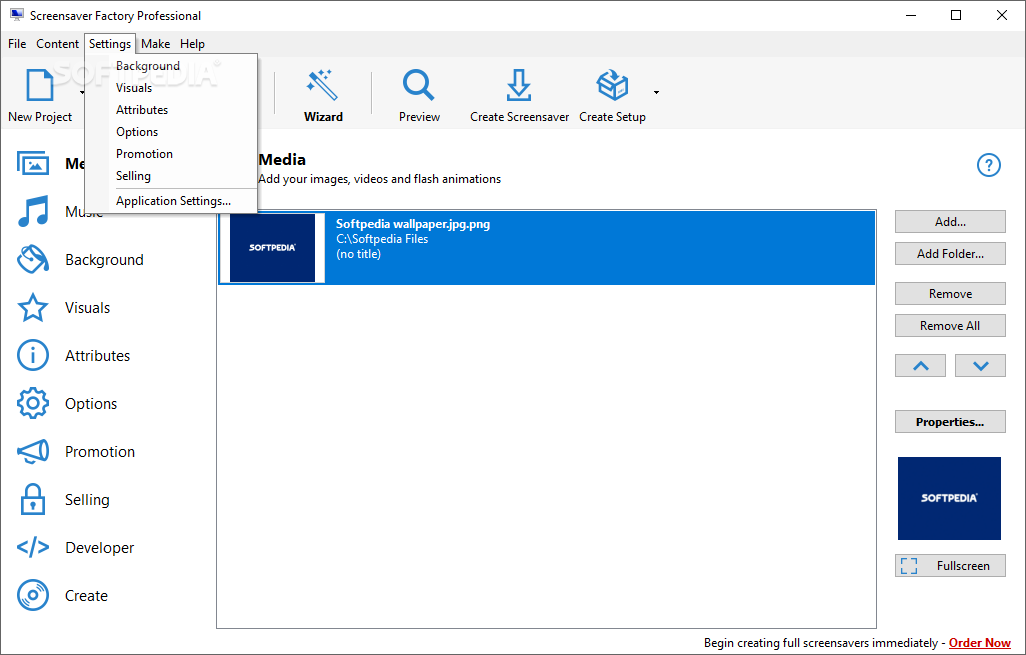The width and height of the screenshot is (1026, 655).
Task: Follow the Order Now link
Action: 980,643
